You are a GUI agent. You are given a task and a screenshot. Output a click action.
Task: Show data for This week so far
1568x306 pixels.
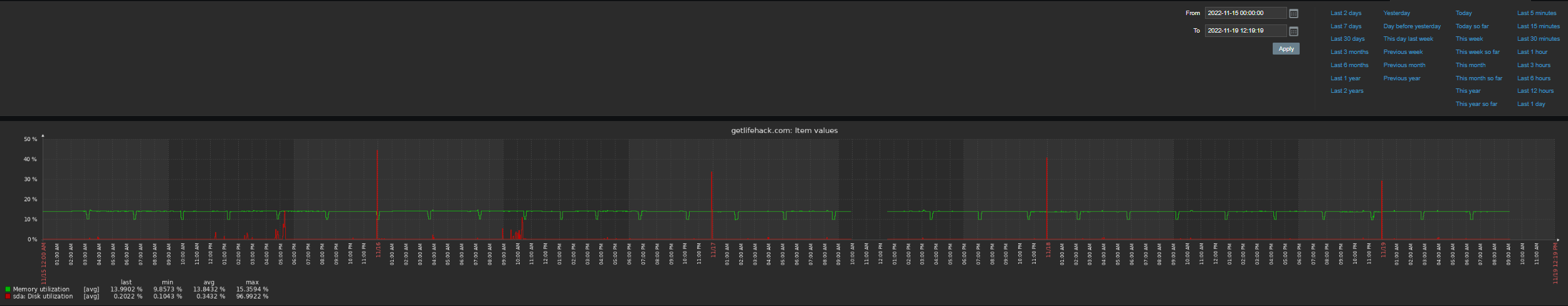click(x=1478, y=52)
